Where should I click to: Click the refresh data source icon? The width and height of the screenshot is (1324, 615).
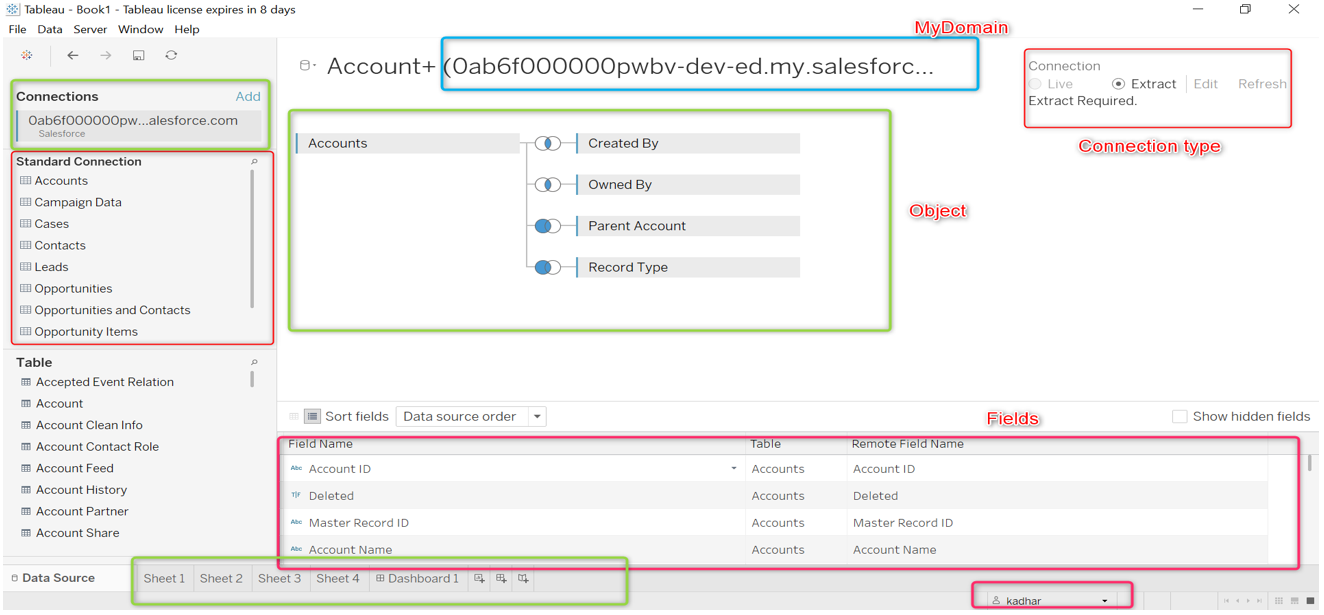(x=171, y=55)
